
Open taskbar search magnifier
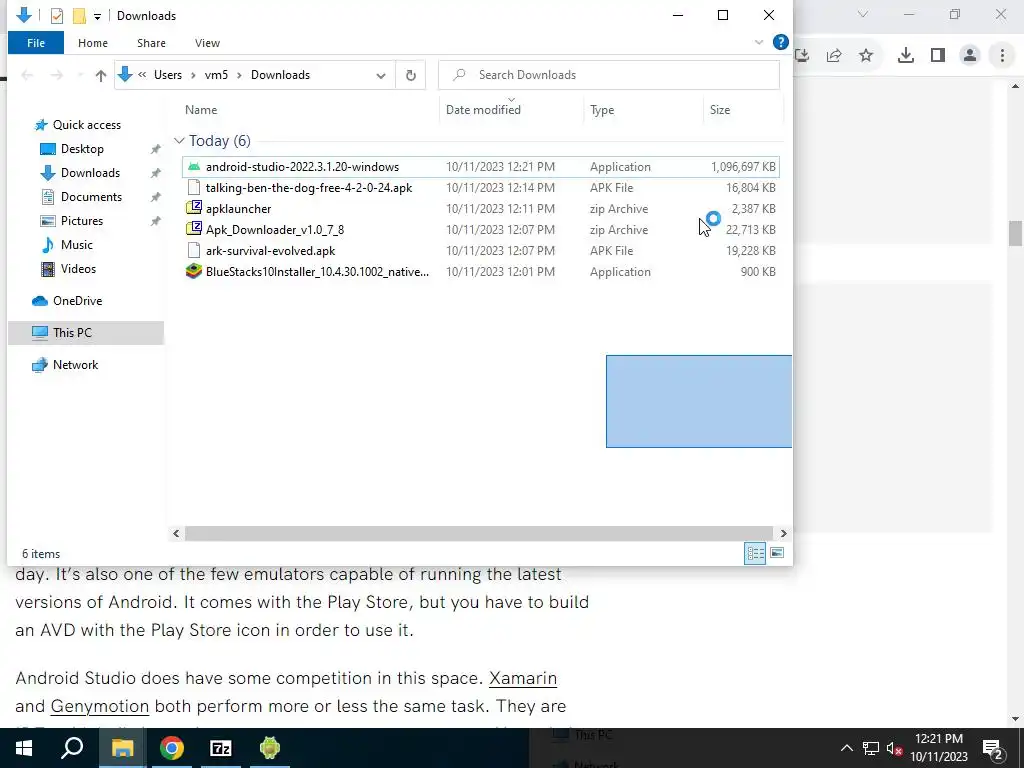tap(72, 748)
